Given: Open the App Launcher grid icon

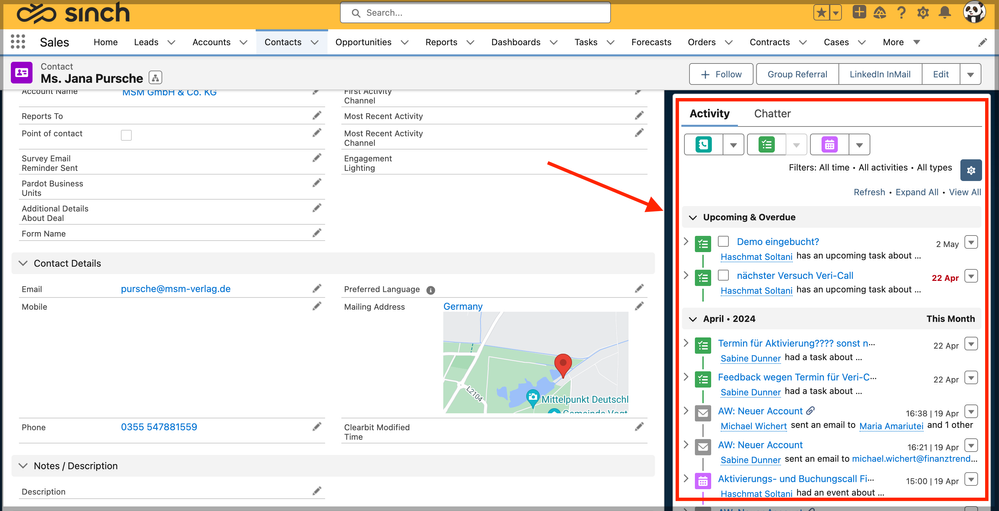Looking at the screenshot, I should click(x=18, y=42).
